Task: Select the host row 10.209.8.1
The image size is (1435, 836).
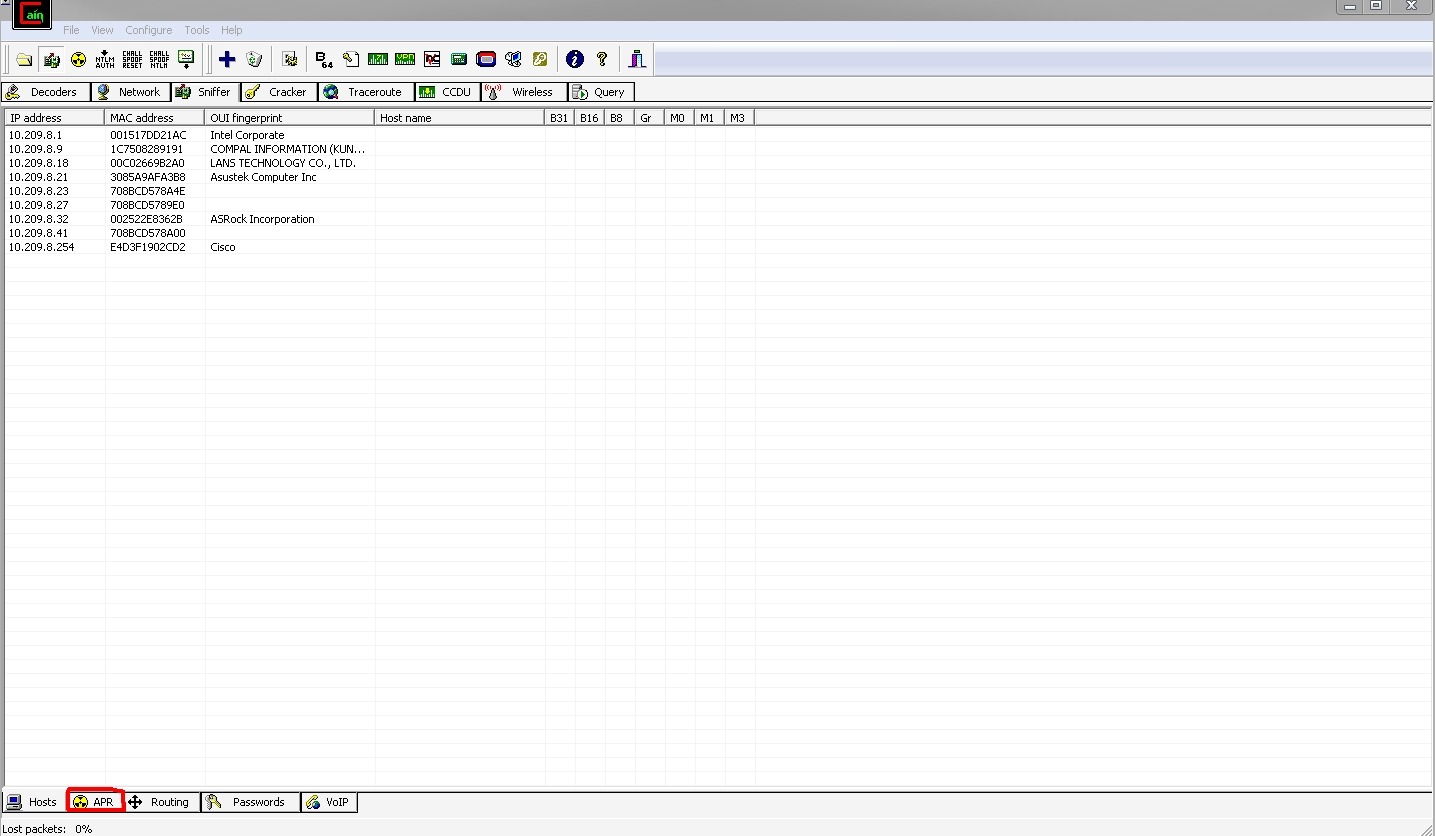Action: [380, 135]
